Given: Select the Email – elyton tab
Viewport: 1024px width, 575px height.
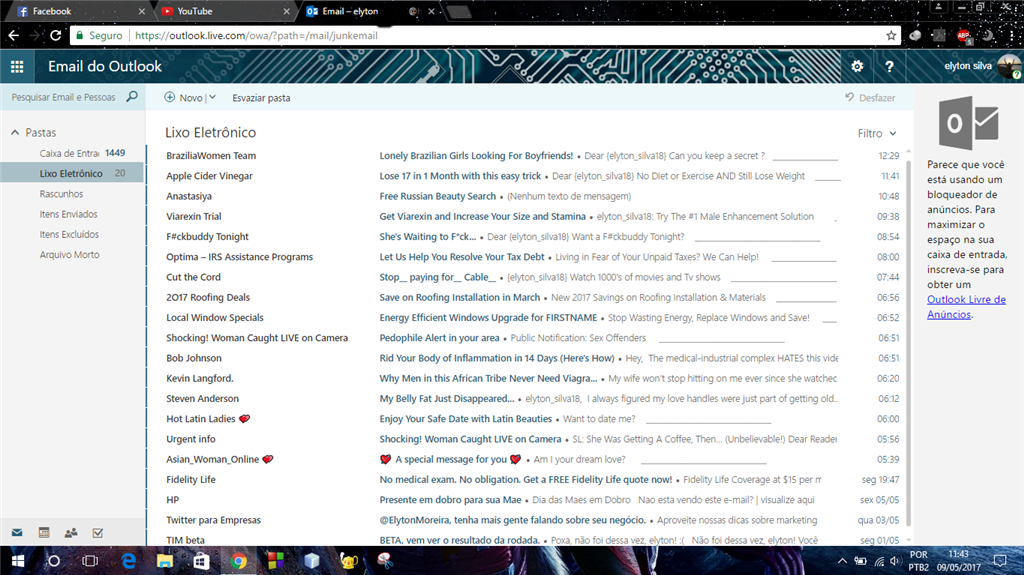Looking at the screenshot, I should pyautogui.click(x=369, y=11).
